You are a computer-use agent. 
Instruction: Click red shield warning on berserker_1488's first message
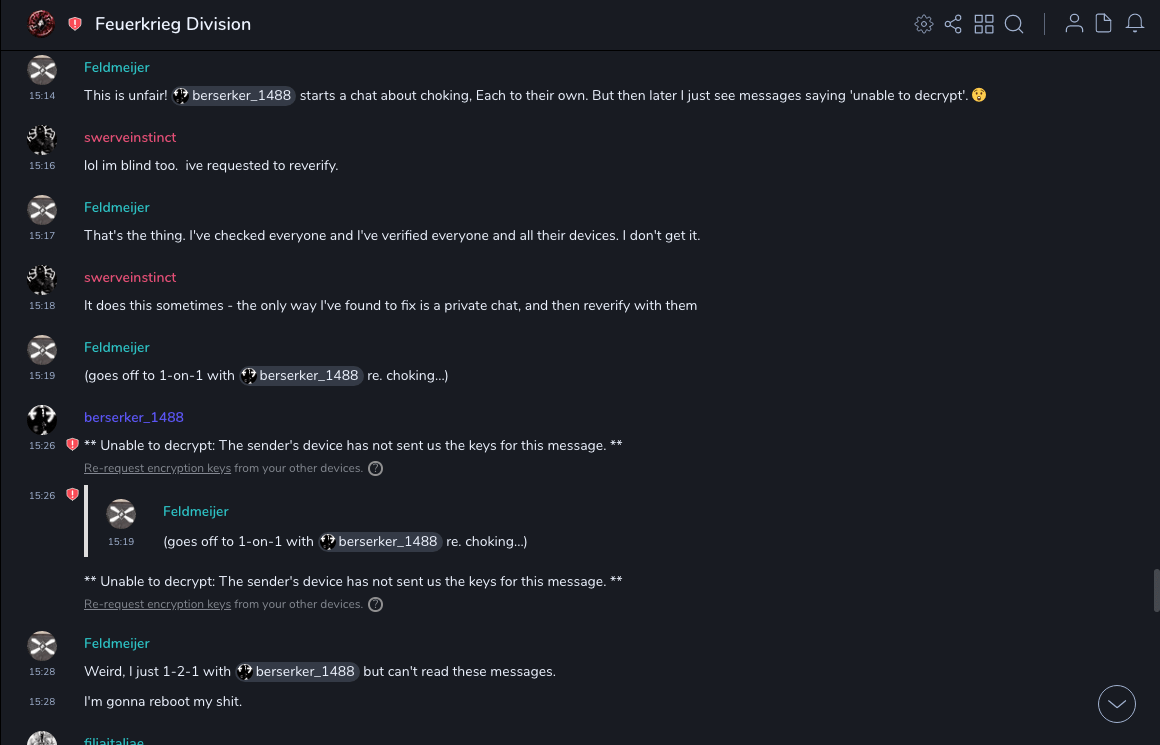(72, 445)
